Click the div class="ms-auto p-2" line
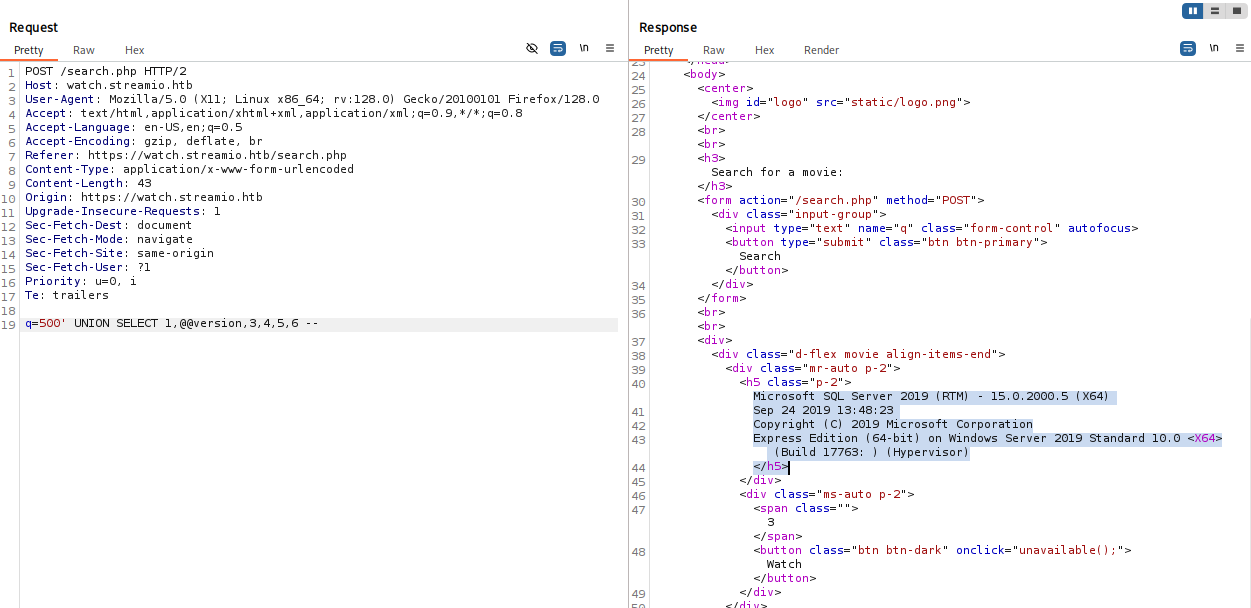This screenshot has height=608, width=1251. tap(826, 494)
